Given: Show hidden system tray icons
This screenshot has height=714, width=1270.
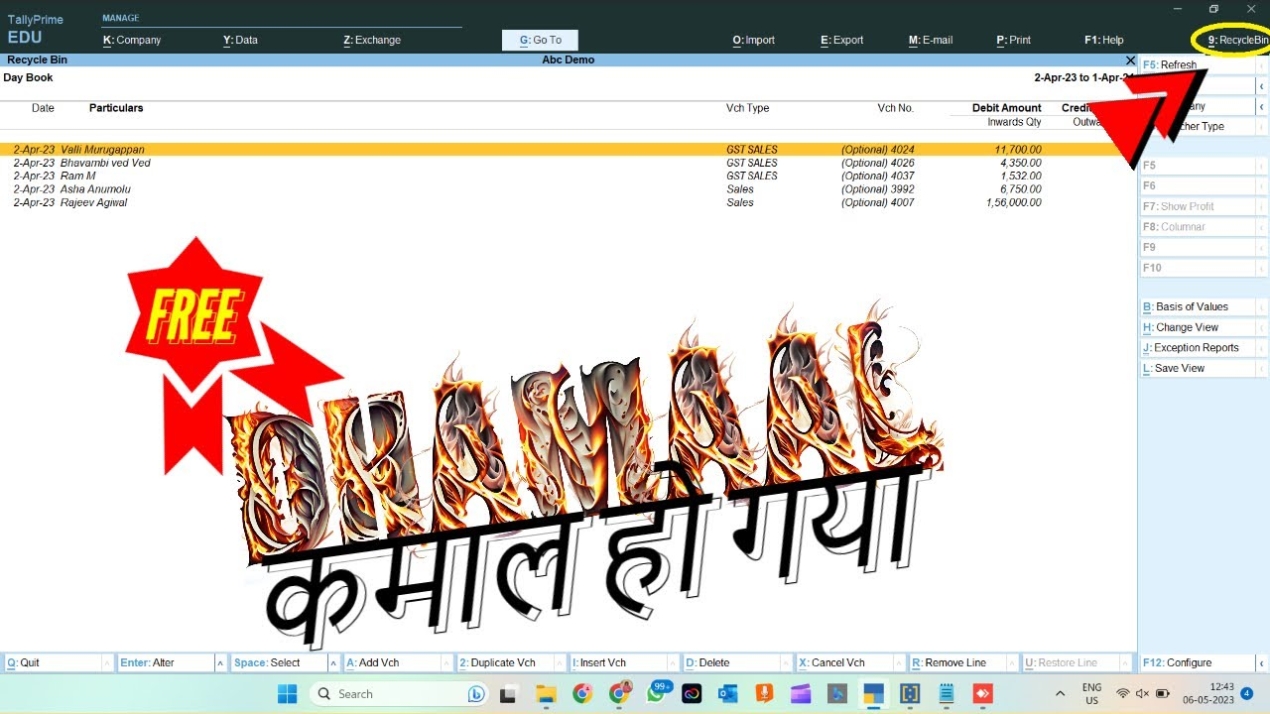Looking at the screenshot, I should point(1060,693).
